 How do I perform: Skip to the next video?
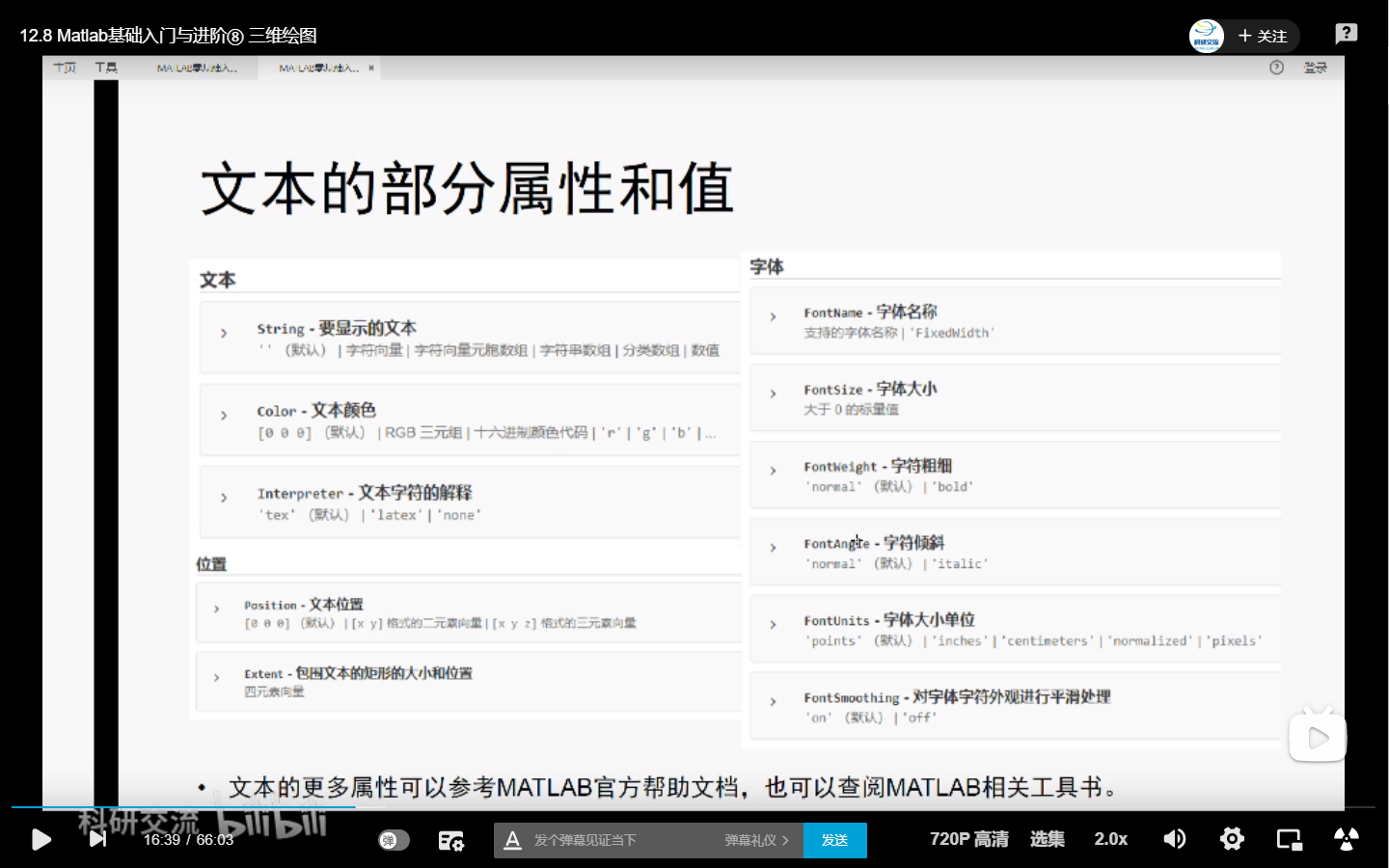pos(97,838)
